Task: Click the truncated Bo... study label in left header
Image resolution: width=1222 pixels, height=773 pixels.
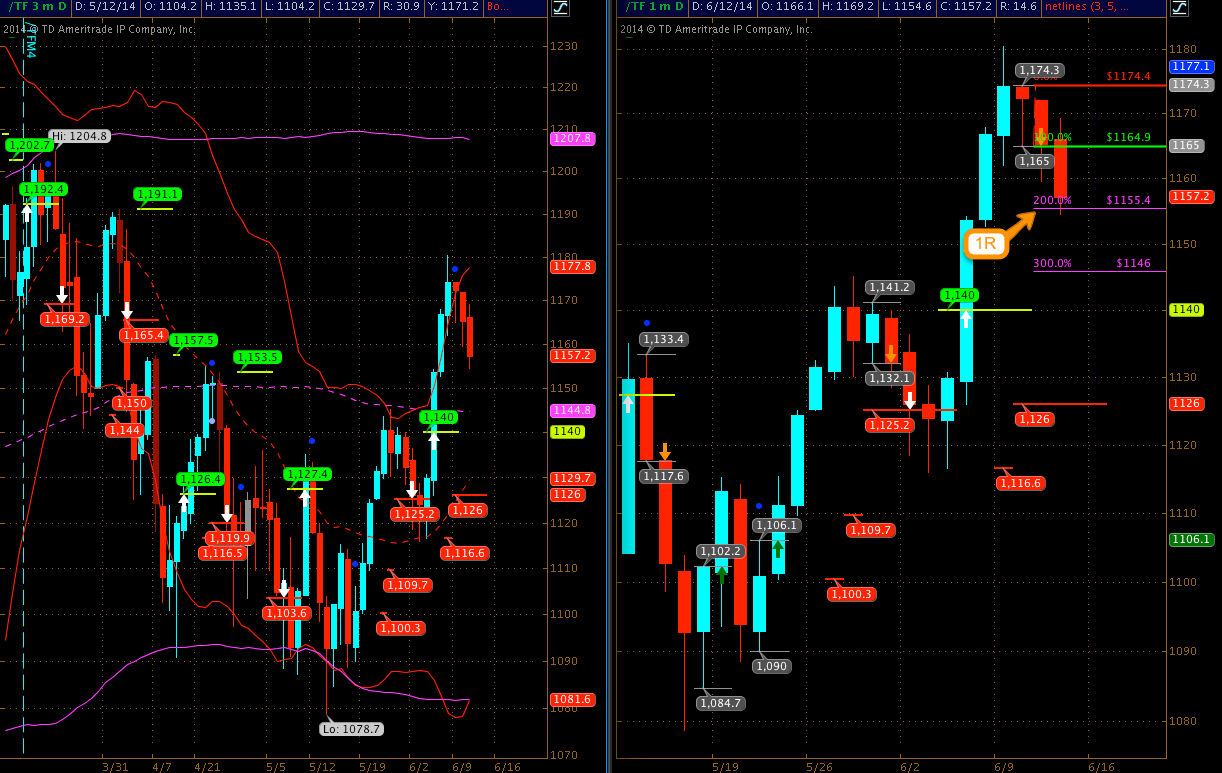Action: 497,7
